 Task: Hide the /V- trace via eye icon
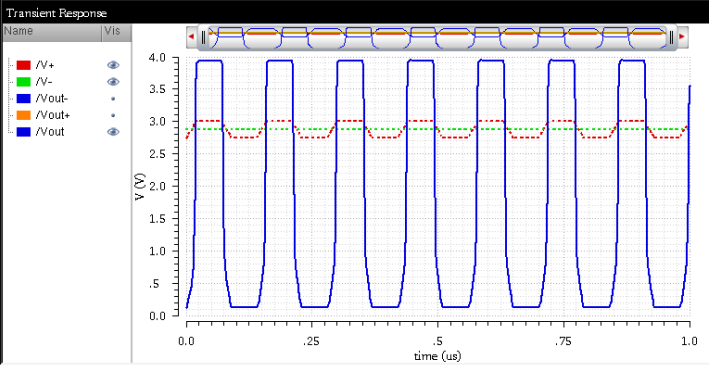pos(113,82)
